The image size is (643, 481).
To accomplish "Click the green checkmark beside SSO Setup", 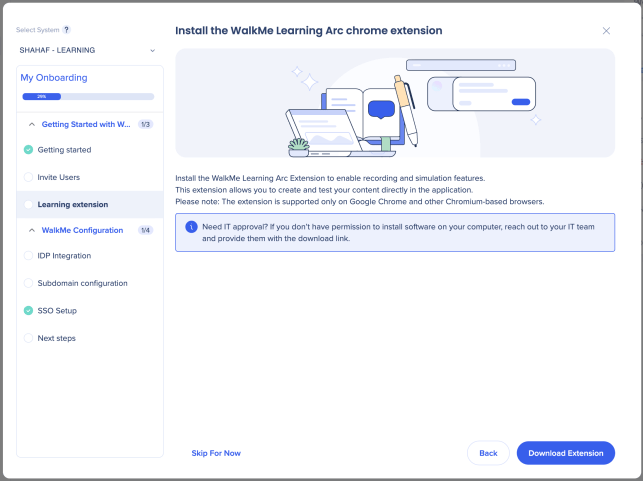I will 28,310.
